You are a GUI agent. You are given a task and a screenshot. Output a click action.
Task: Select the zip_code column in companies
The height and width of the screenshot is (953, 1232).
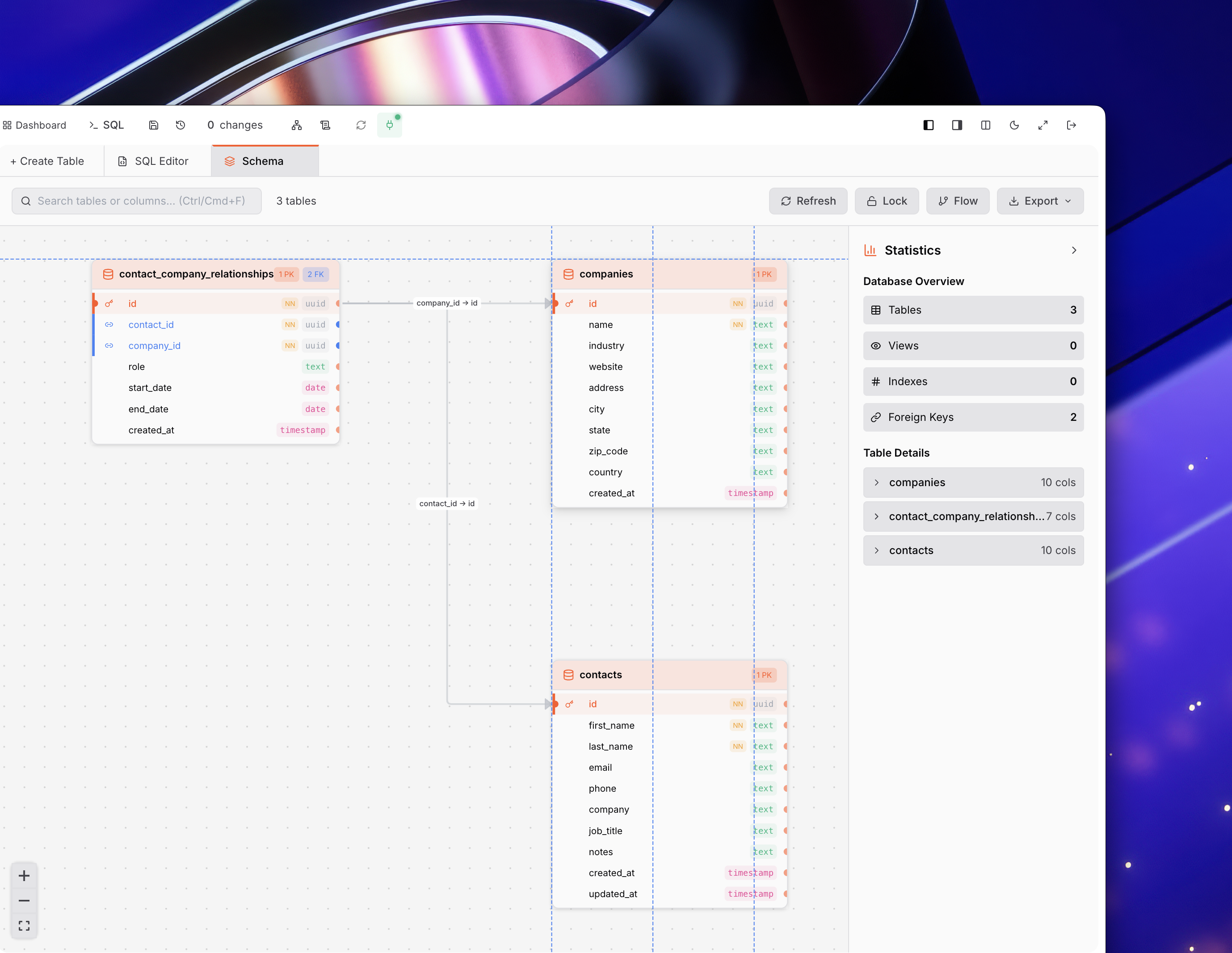point(669,451)
